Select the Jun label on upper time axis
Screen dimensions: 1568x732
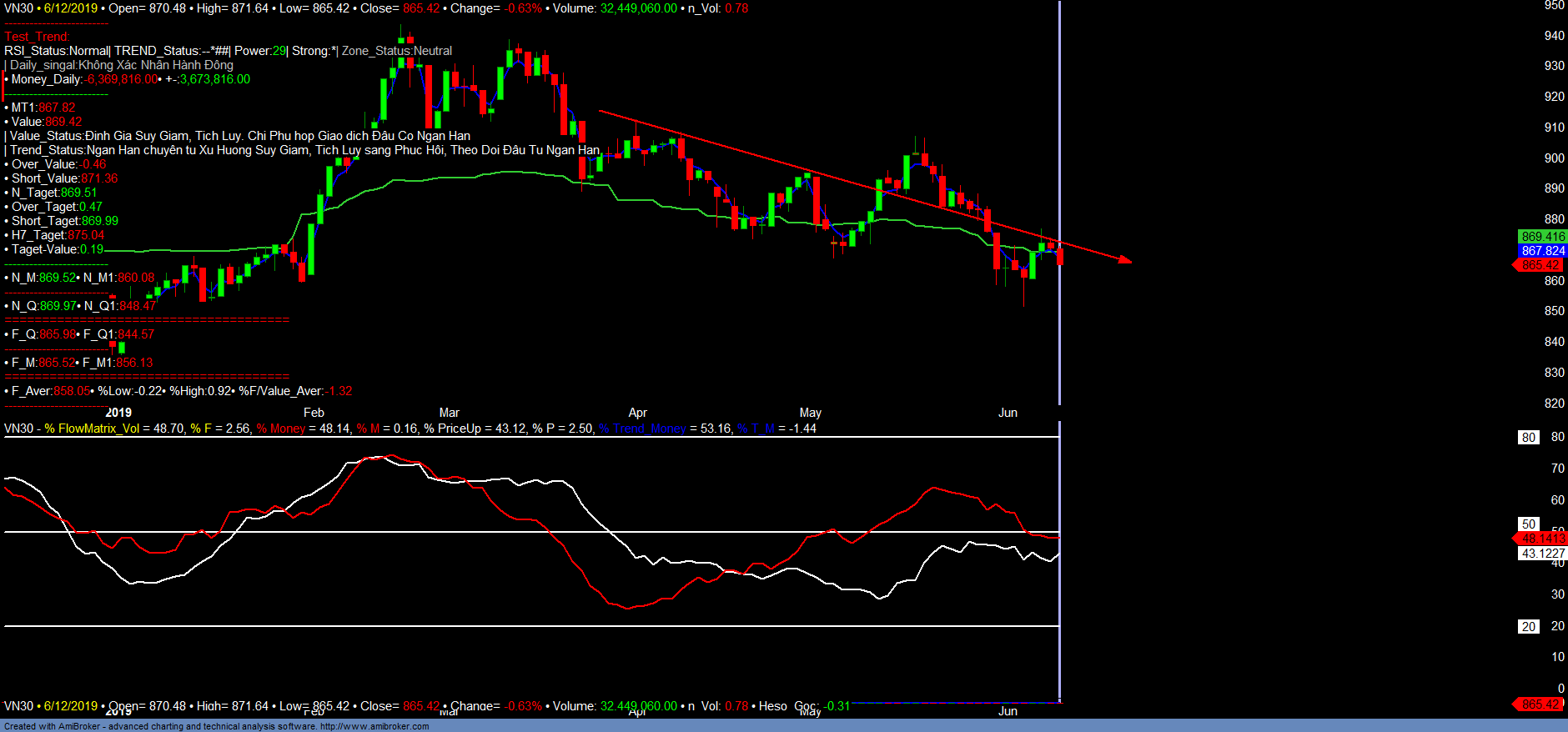tap(1008, 413)
